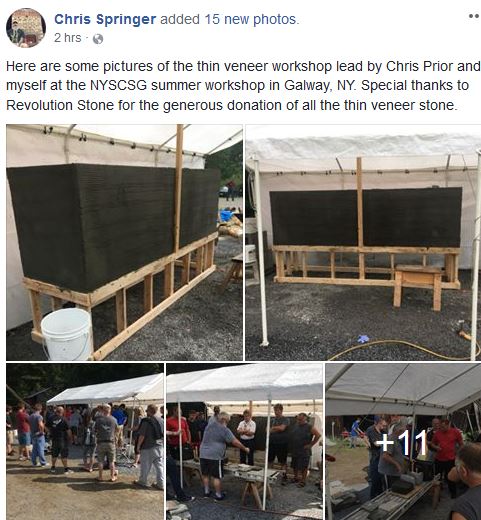Click the white bucket in the first photo
The width and height of the screenshot is (481, 520).
pos(67,333)
